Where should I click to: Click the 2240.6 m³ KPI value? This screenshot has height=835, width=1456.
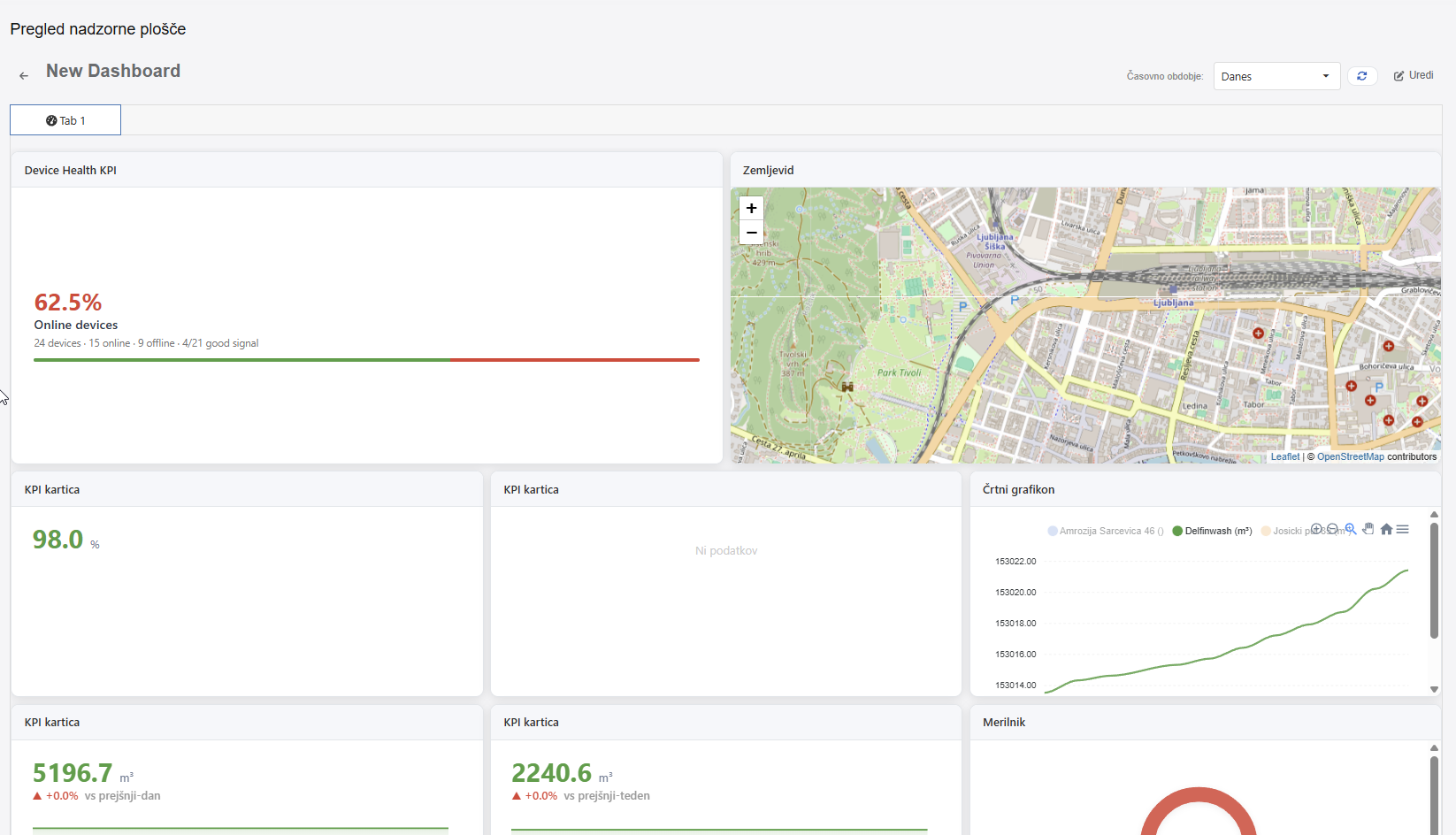click(x=562, y=773)
